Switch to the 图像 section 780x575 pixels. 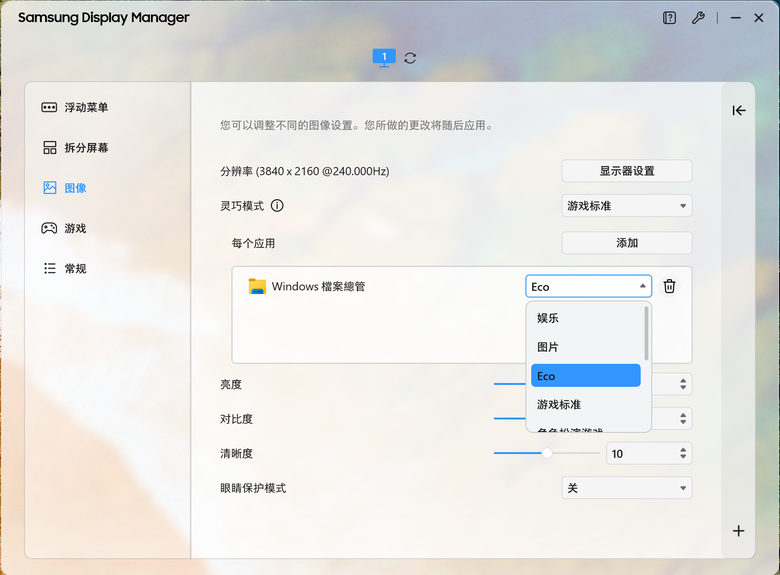click(x=65, y=188)
